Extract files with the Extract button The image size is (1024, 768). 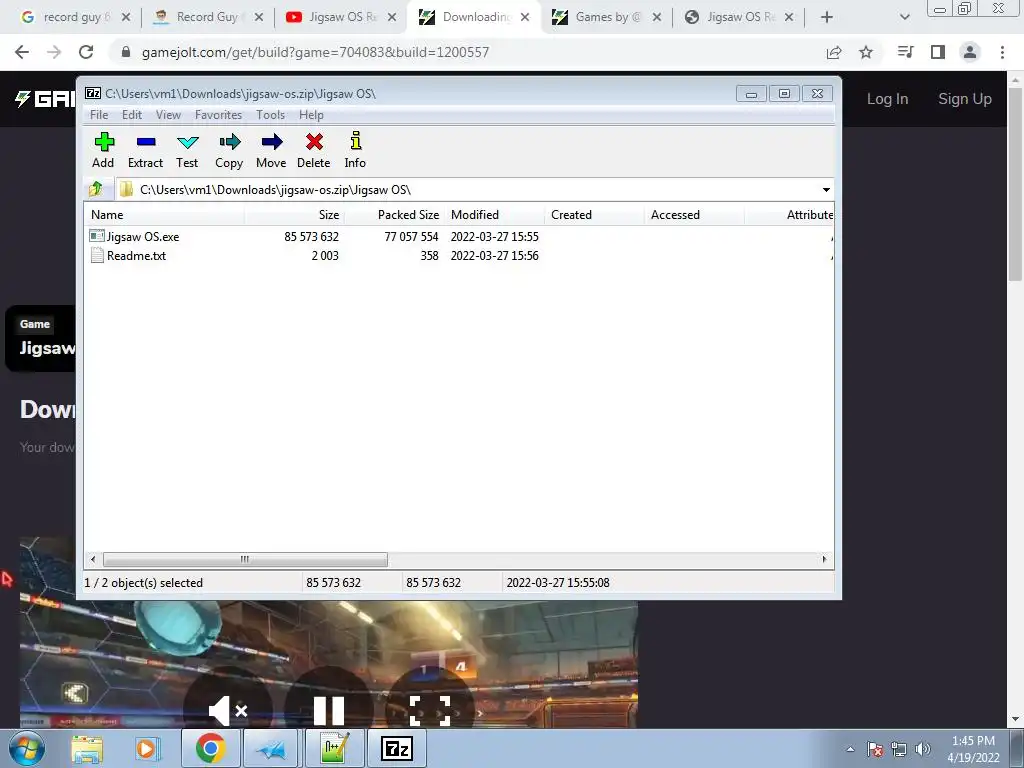pos(145,151)
